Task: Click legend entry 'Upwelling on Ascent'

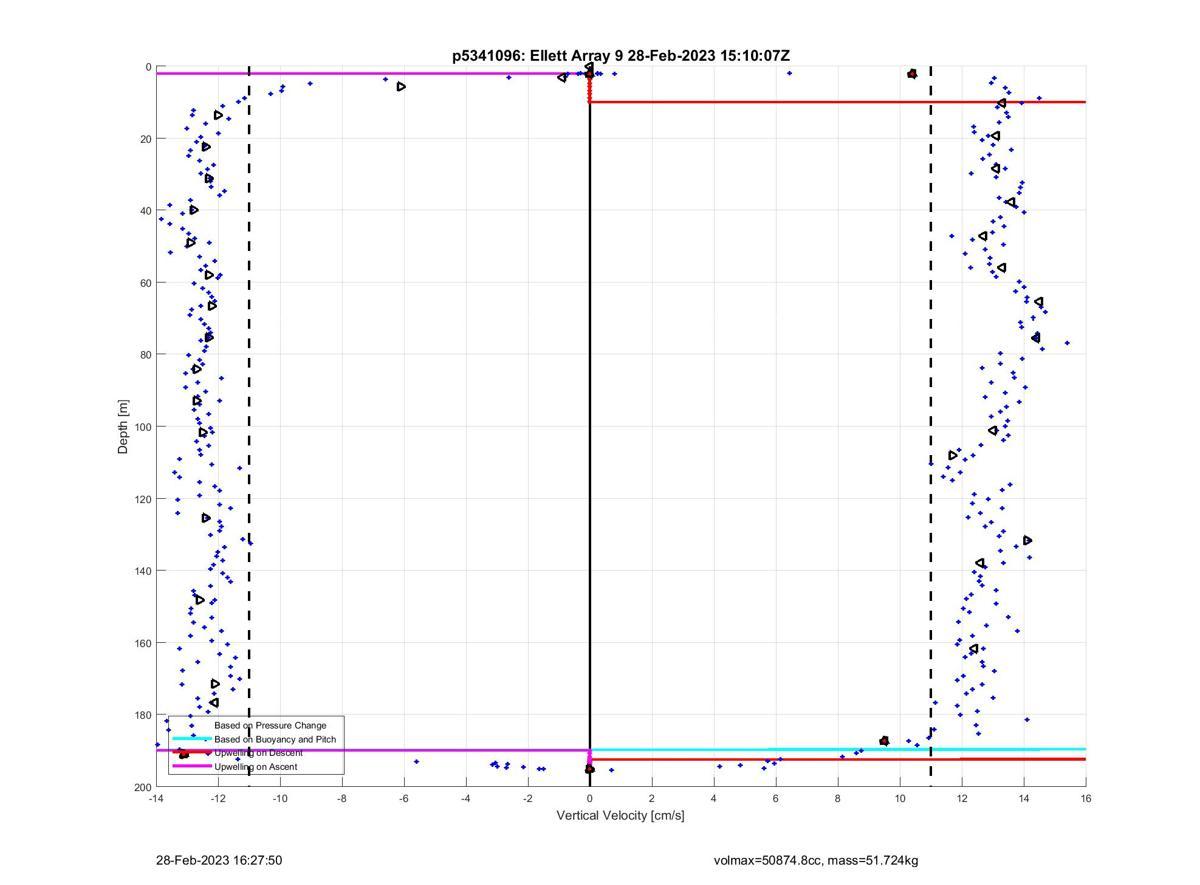Action: (x=254, y=767)
